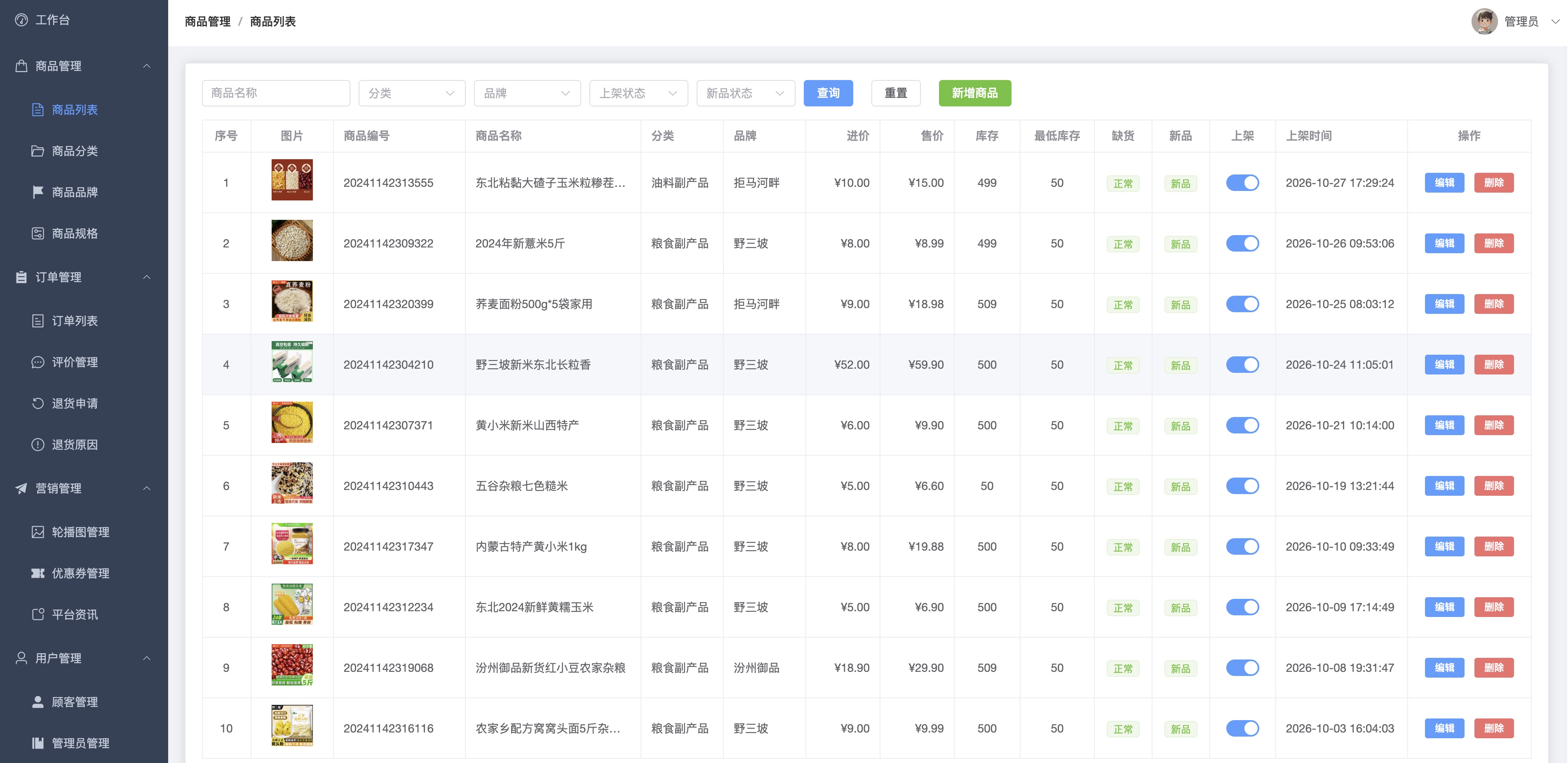Click the 管理员管理 icon in sidebar
The height and width of the screenshot is (763, 1568).
pyautogui.click(x=38, y=743)
